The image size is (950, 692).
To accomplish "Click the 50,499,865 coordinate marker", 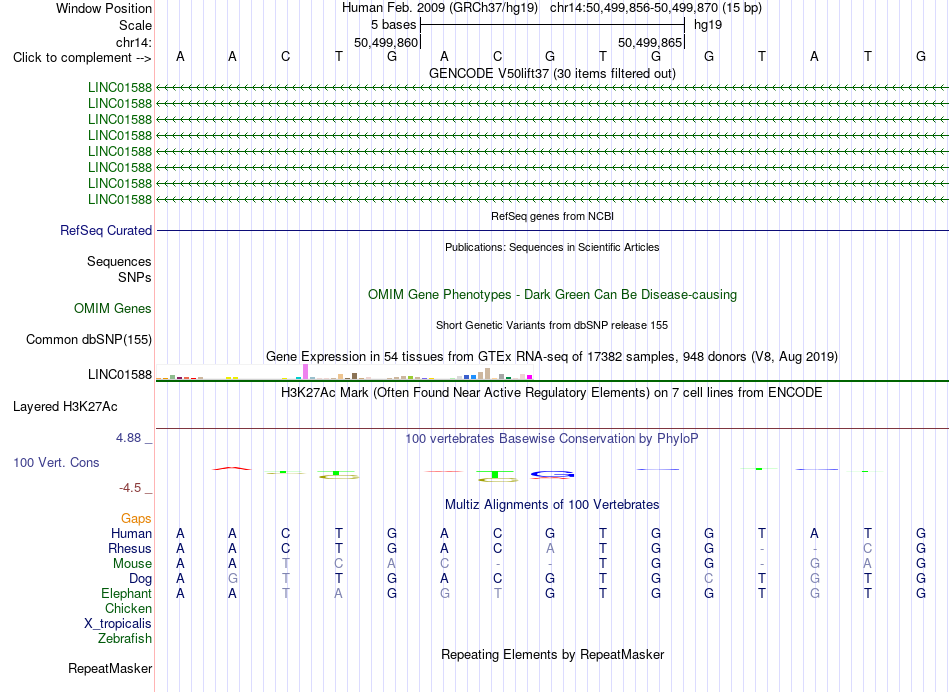I will pyautogui.click(x=650, y=42).
